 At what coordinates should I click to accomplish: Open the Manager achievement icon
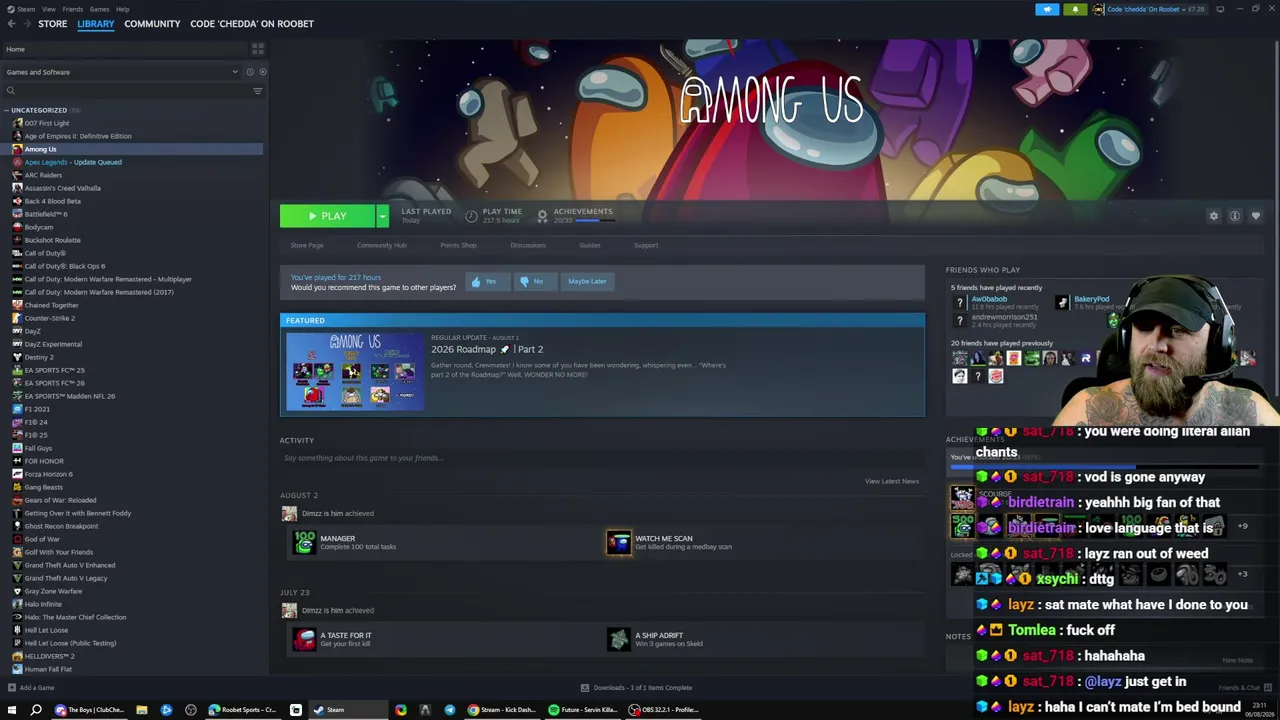coord(304,542)
